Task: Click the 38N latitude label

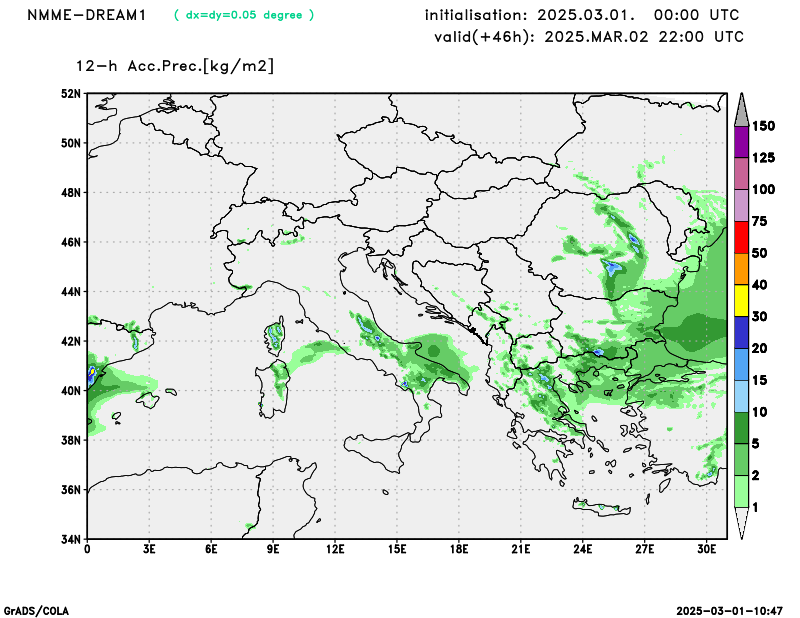Action: pos(71,440)
